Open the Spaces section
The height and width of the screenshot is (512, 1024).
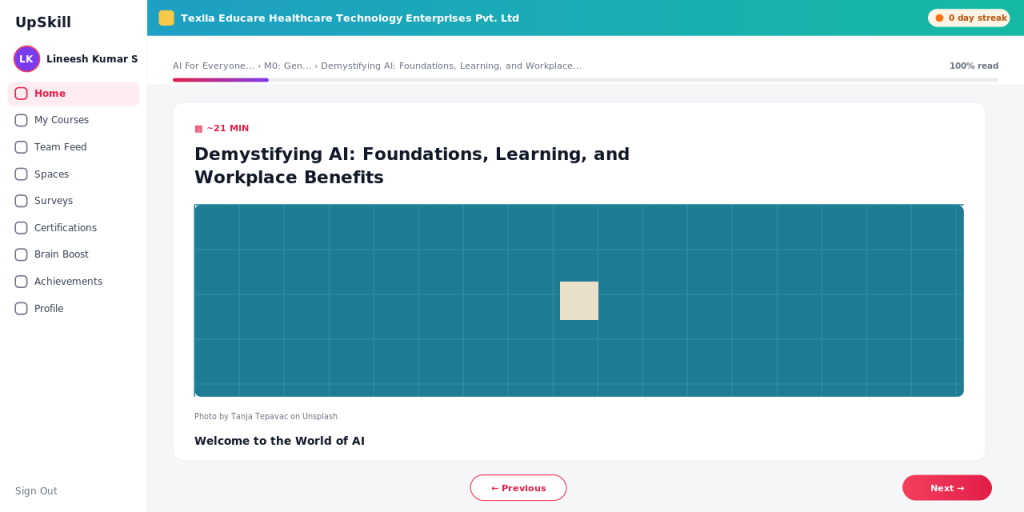pyautogui.click(x=73, y=174)
